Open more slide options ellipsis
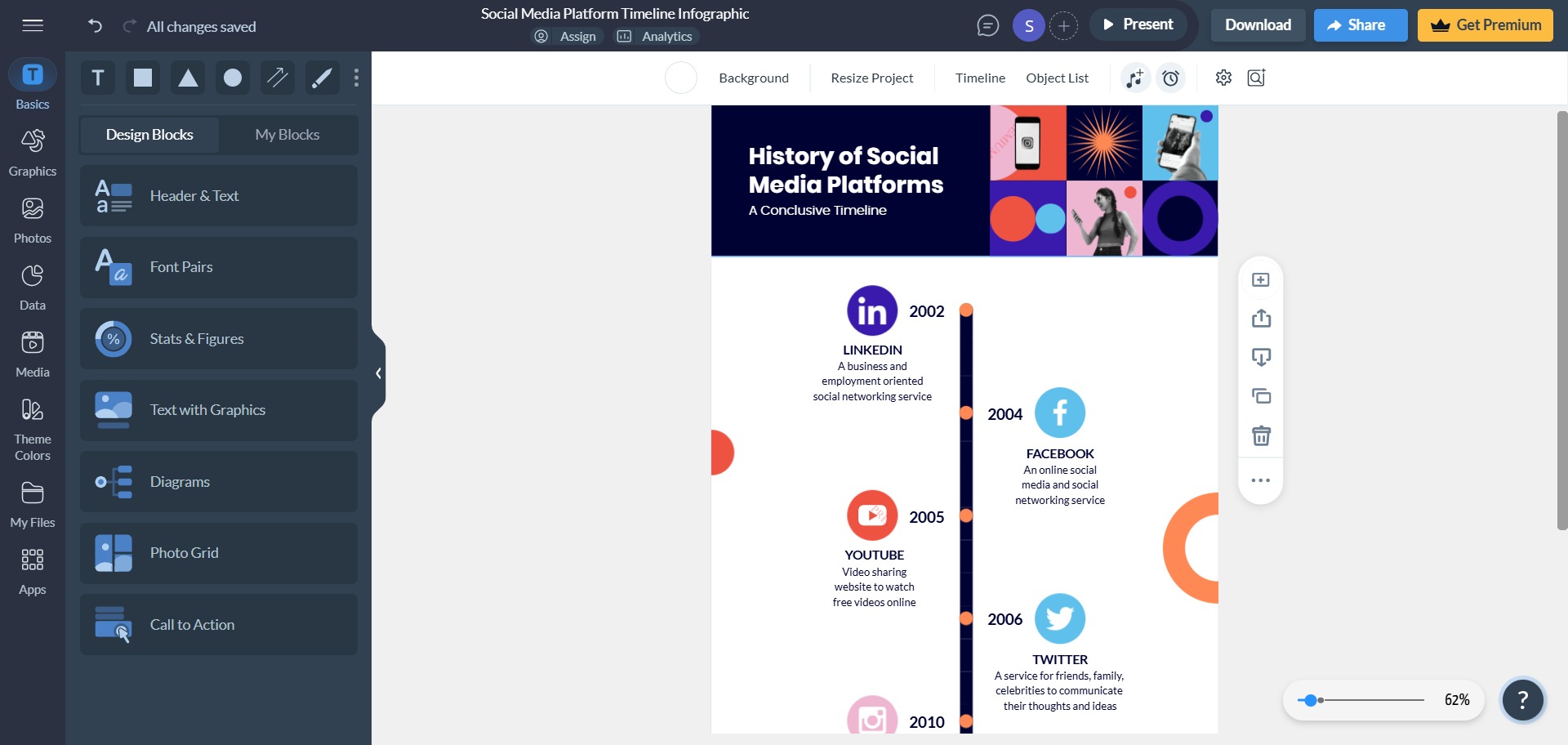Screen dimensions: 1568x745 [x=1261, y=480]
